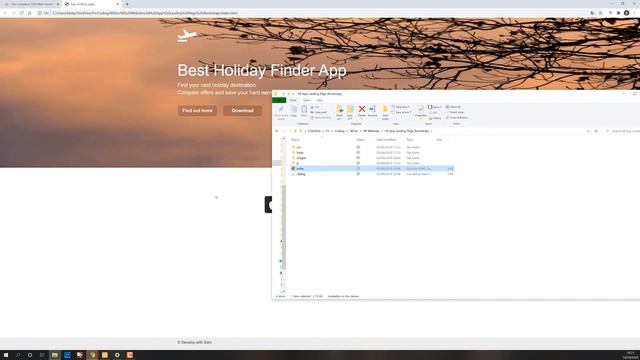Click the white airplane logo on the page
Image resolution: width=640 pixels, height=360 pixels.
pyautogui.click(x=187, y=36)
